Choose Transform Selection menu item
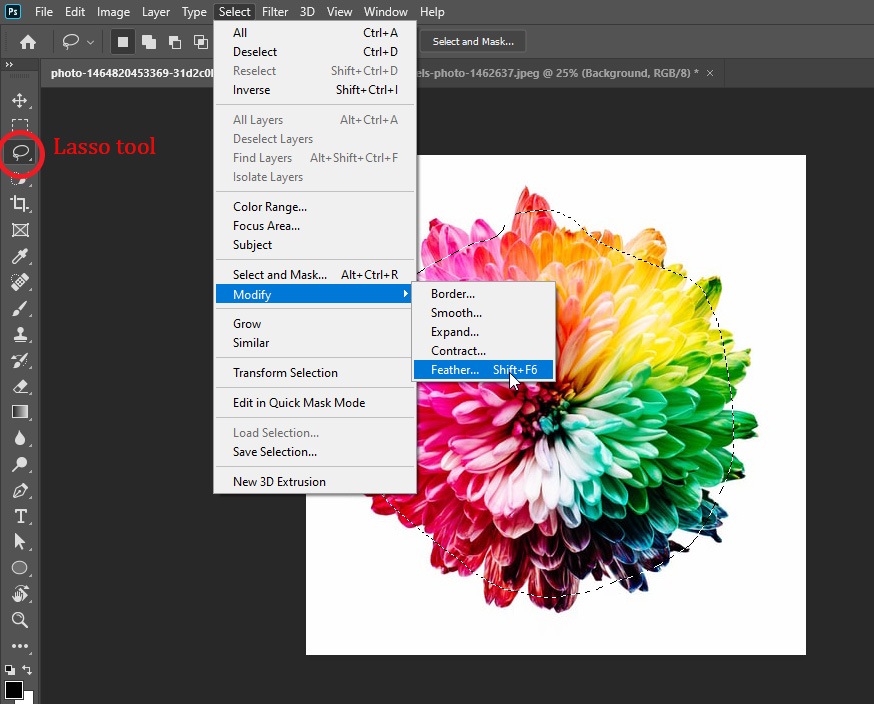874x704 pixels. [x=314, y=373]
